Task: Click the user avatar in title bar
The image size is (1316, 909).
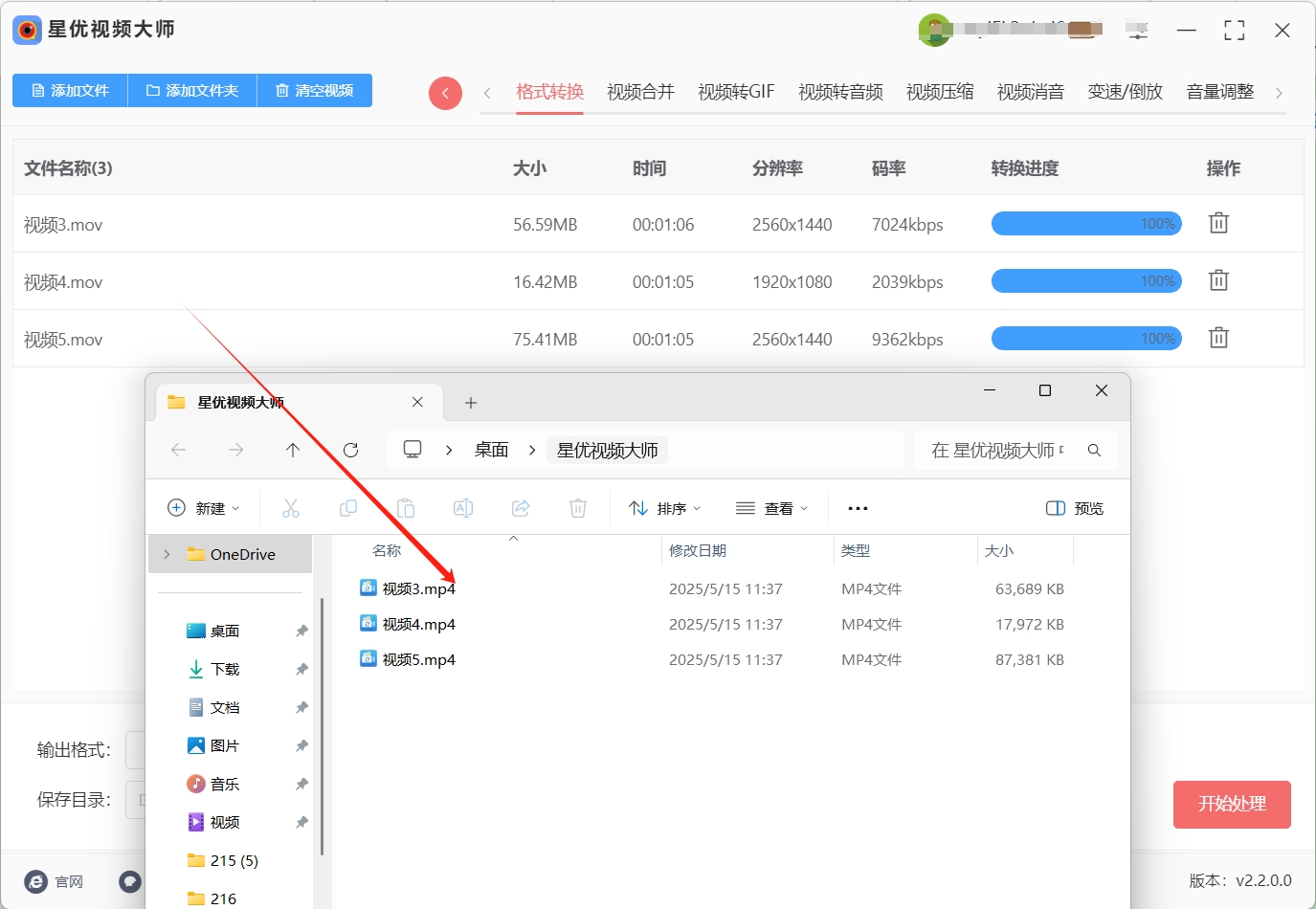Action: 934,30
